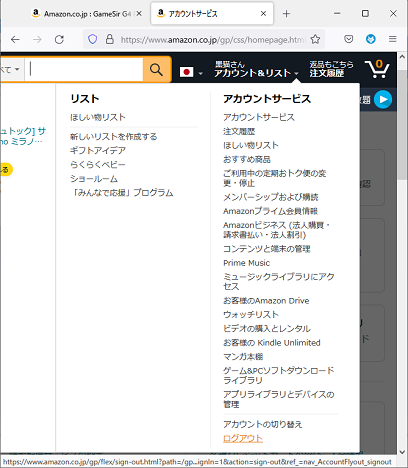408x468 pixels.
Task: Open ほしい物リスト in account services column
Action: (x=251, y=145)
